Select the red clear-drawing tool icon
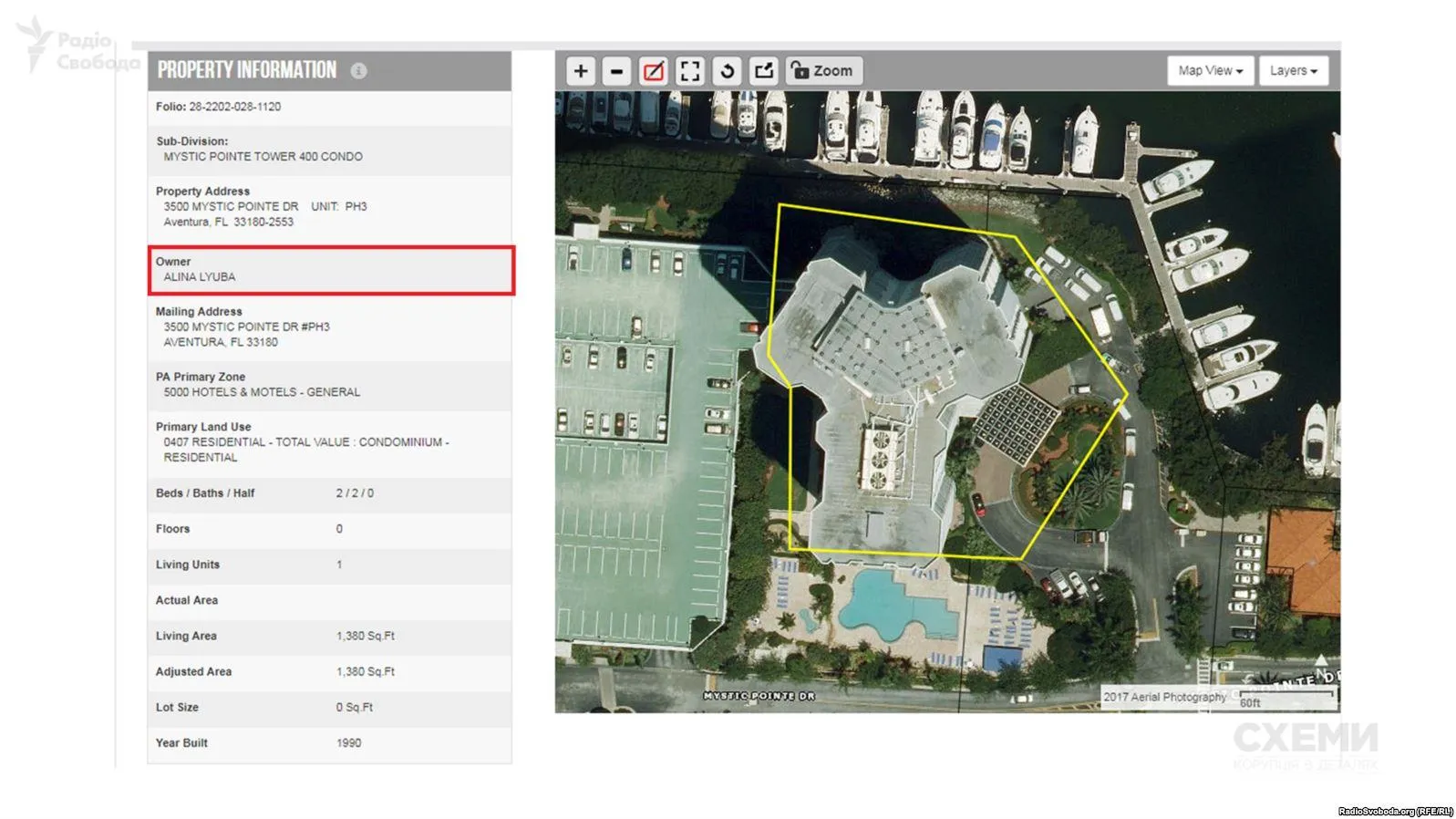The width and height of the screenshot is (1456, 819). (x=653, y=71)
